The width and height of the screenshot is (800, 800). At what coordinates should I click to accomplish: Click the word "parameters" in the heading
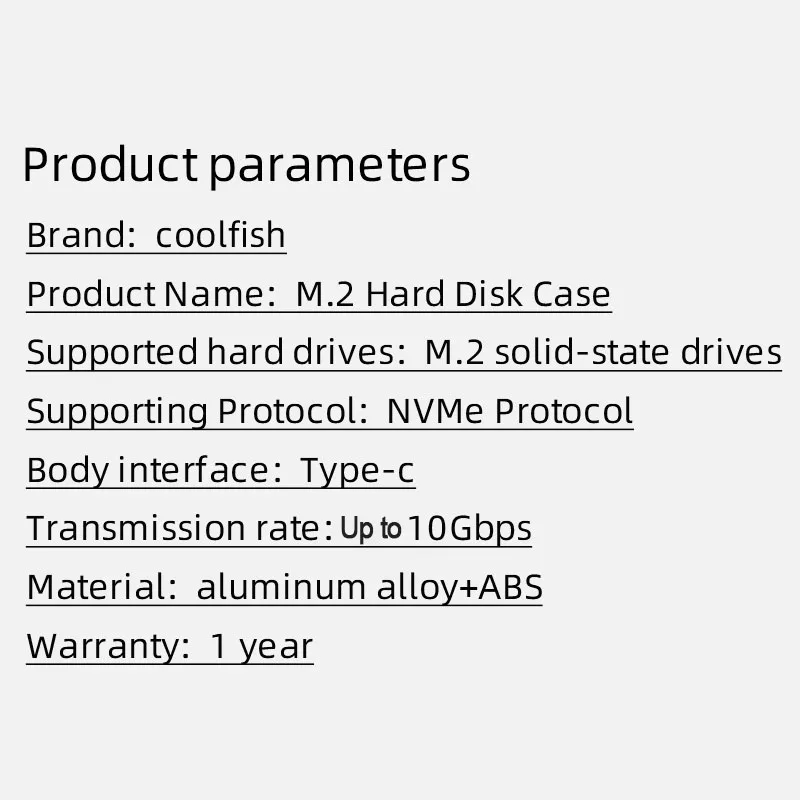pos(340,165)
